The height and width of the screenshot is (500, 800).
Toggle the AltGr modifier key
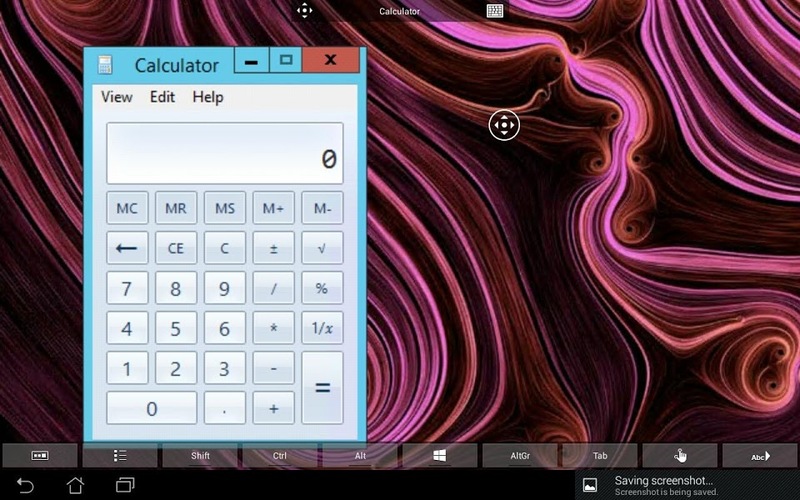tap(520, 456)
